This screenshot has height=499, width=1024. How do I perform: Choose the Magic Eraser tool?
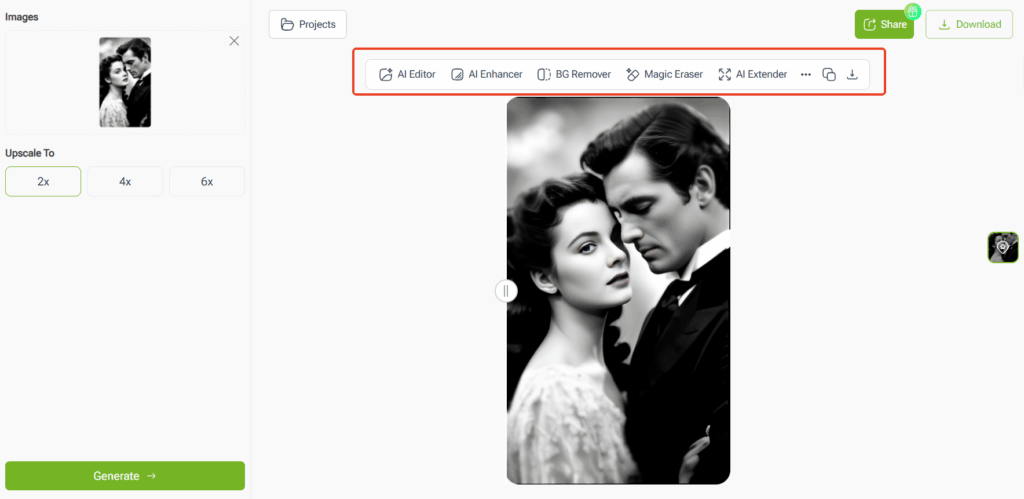point(664,74)
